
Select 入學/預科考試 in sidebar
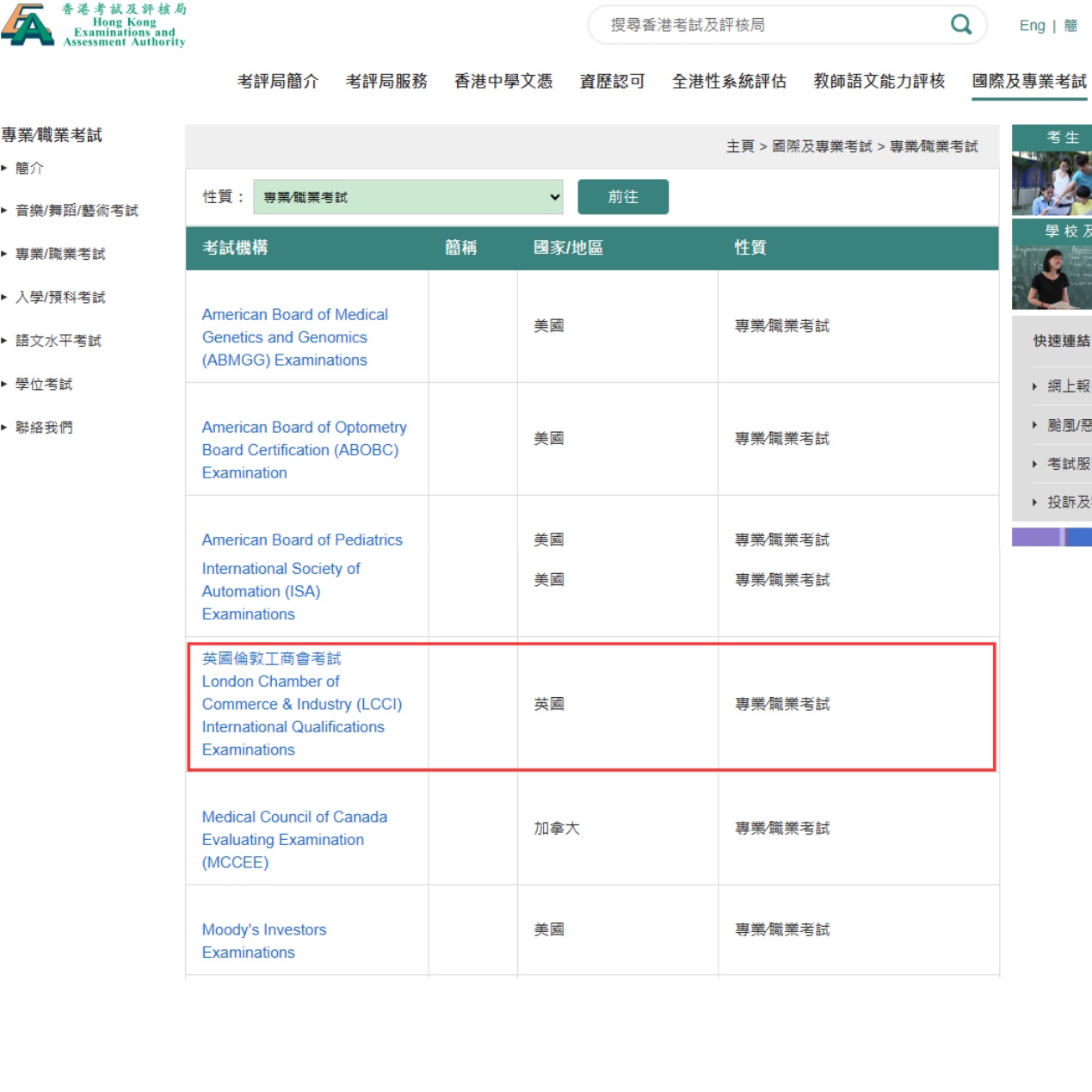pyautogui.click(x=60, y=297)
